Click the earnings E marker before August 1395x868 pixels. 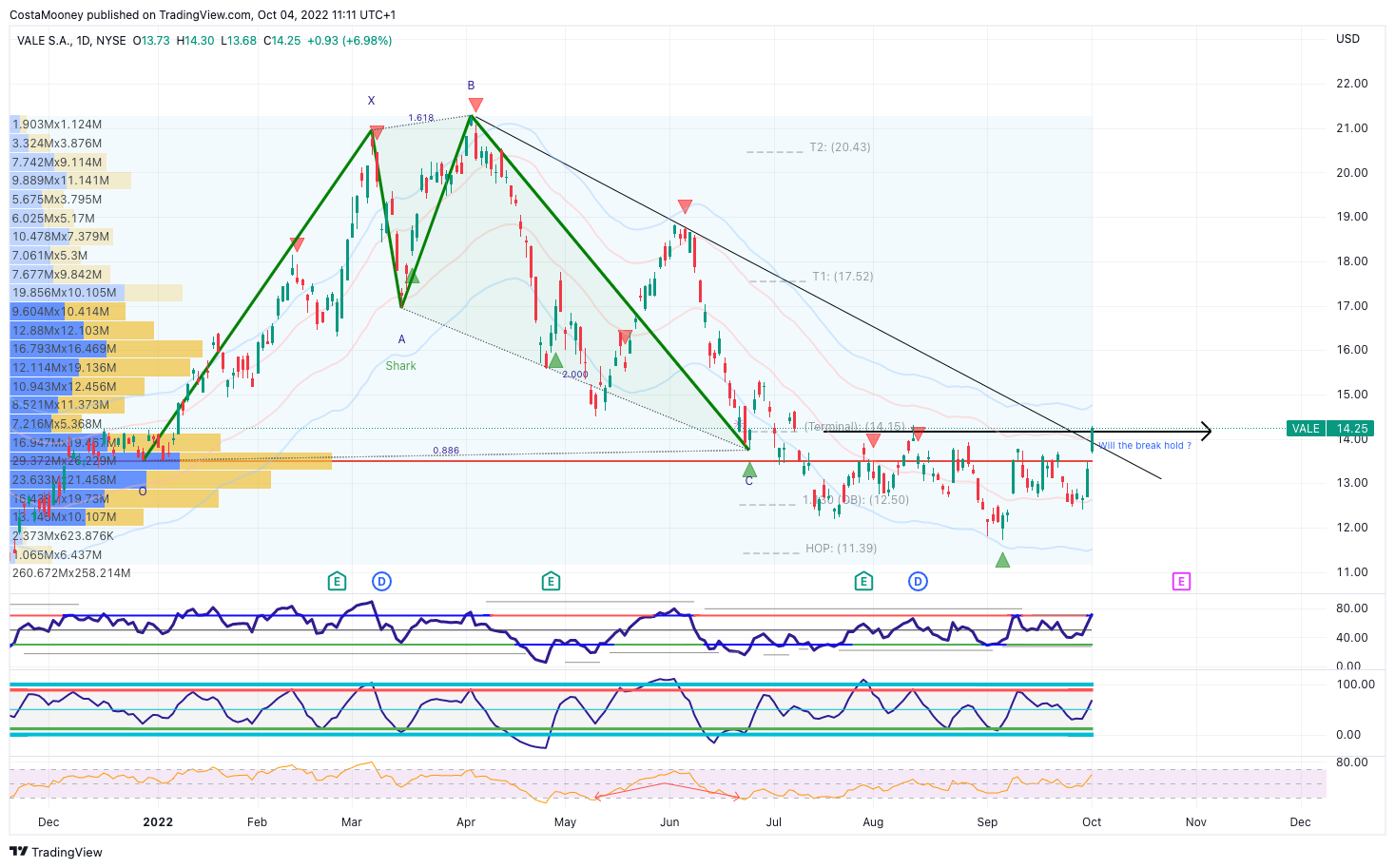(863, 581)
